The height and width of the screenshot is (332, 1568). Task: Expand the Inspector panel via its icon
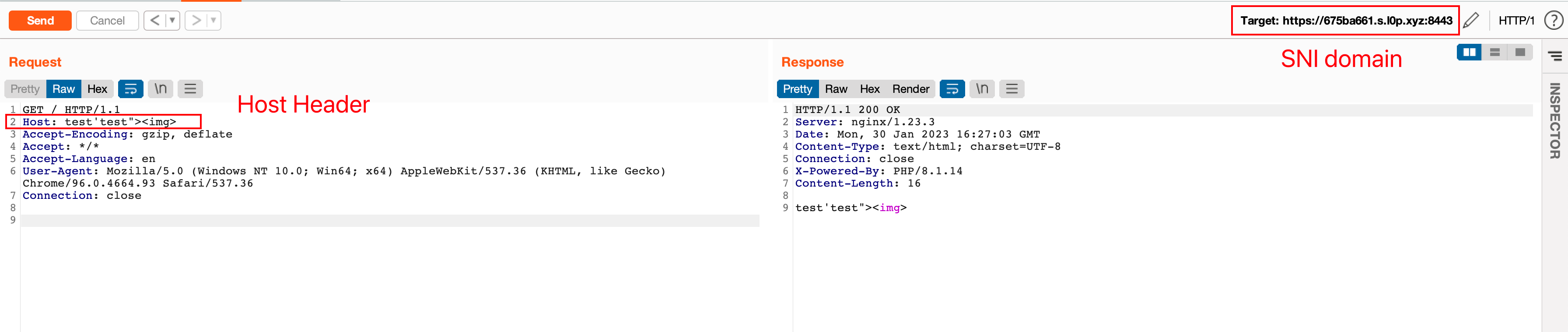(x=1555, y=56)
